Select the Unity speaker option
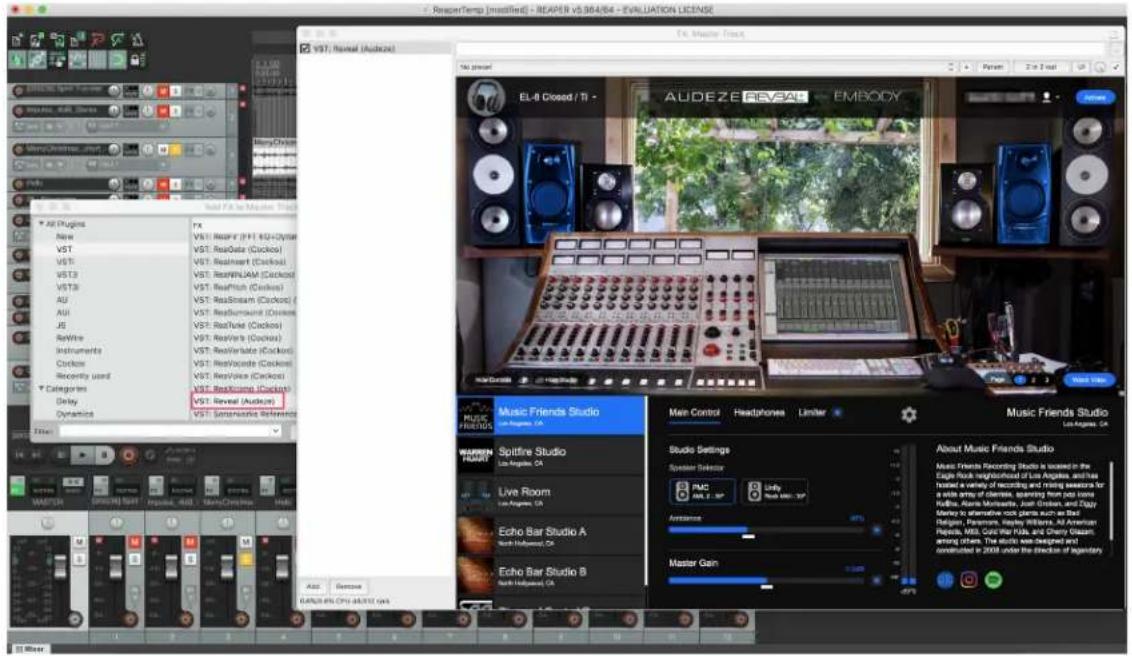 (775, 491)
